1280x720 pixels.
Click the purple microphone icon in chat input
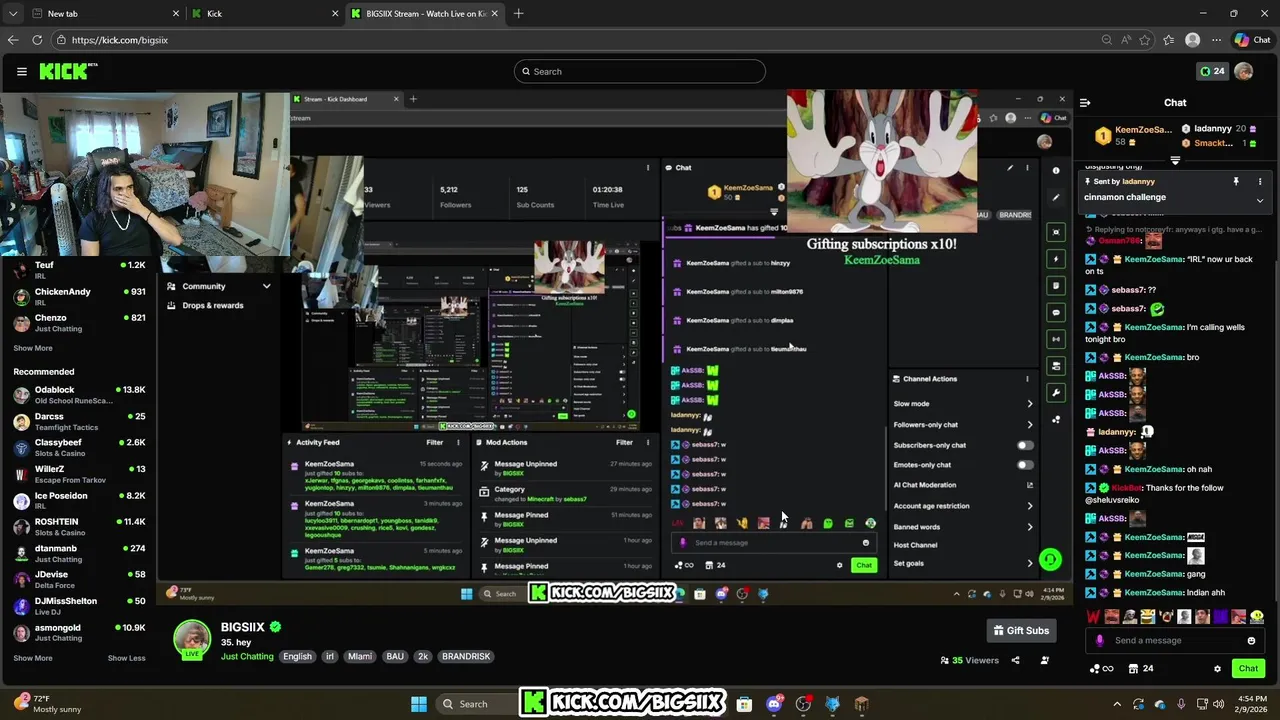pyautogui.click(x=1100, y=641)
